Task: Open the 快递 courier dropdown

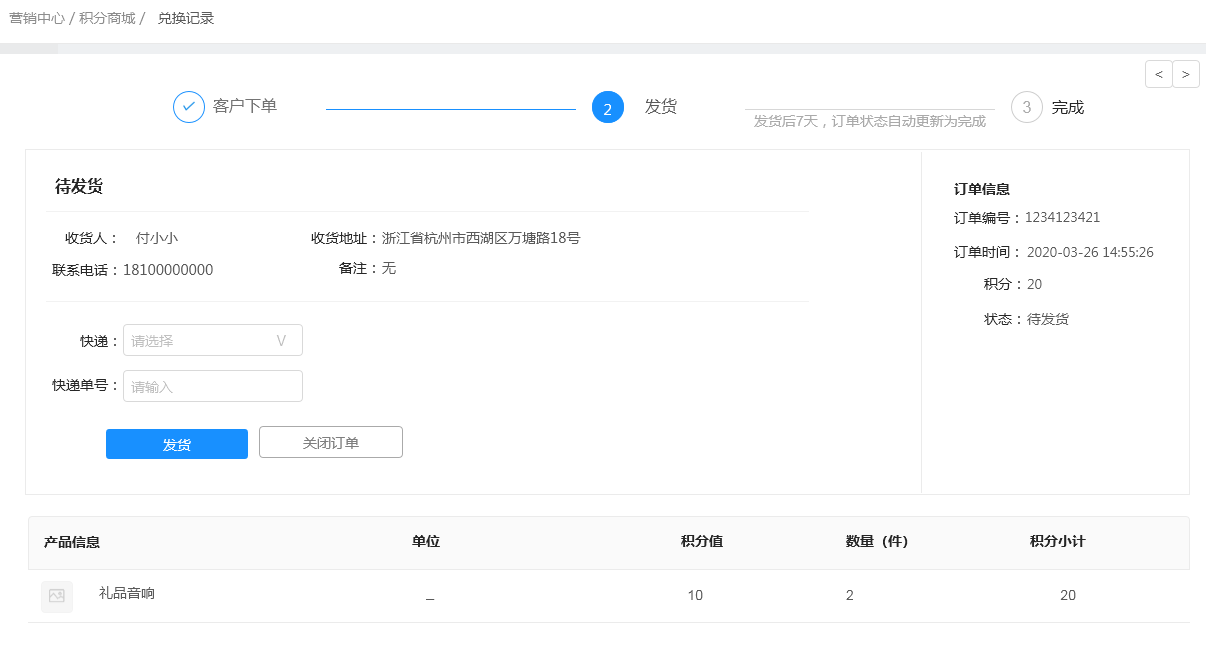Action: [213, 340]
